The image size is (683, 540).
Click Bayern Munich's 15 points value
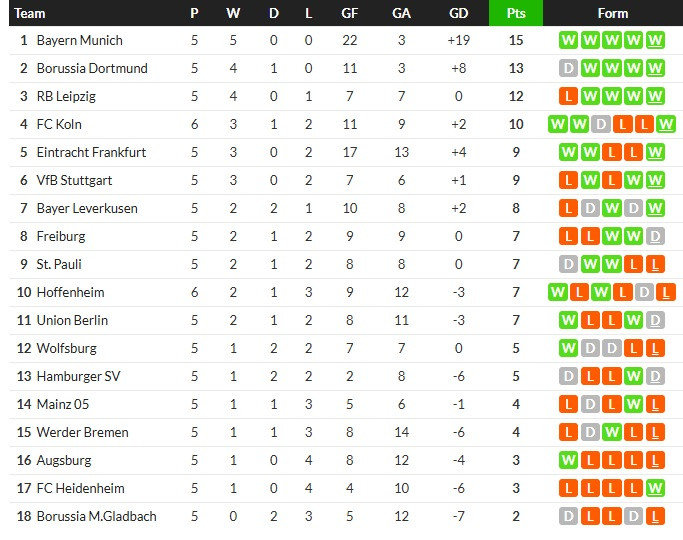tap(516, 40)
